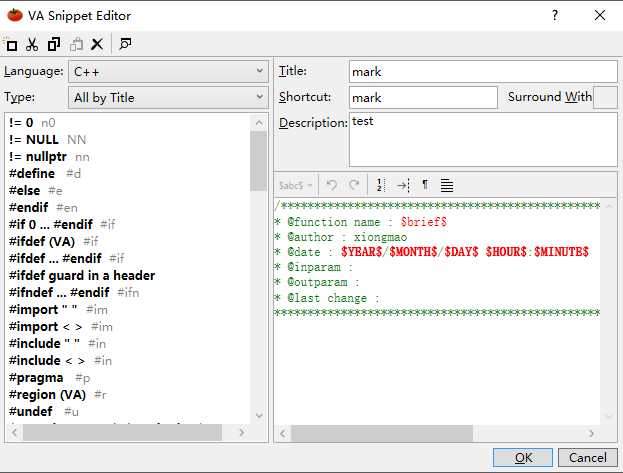Select the '!= 0' snippet
The height and width of the screenshot is (473, 623).
(32, 122)
